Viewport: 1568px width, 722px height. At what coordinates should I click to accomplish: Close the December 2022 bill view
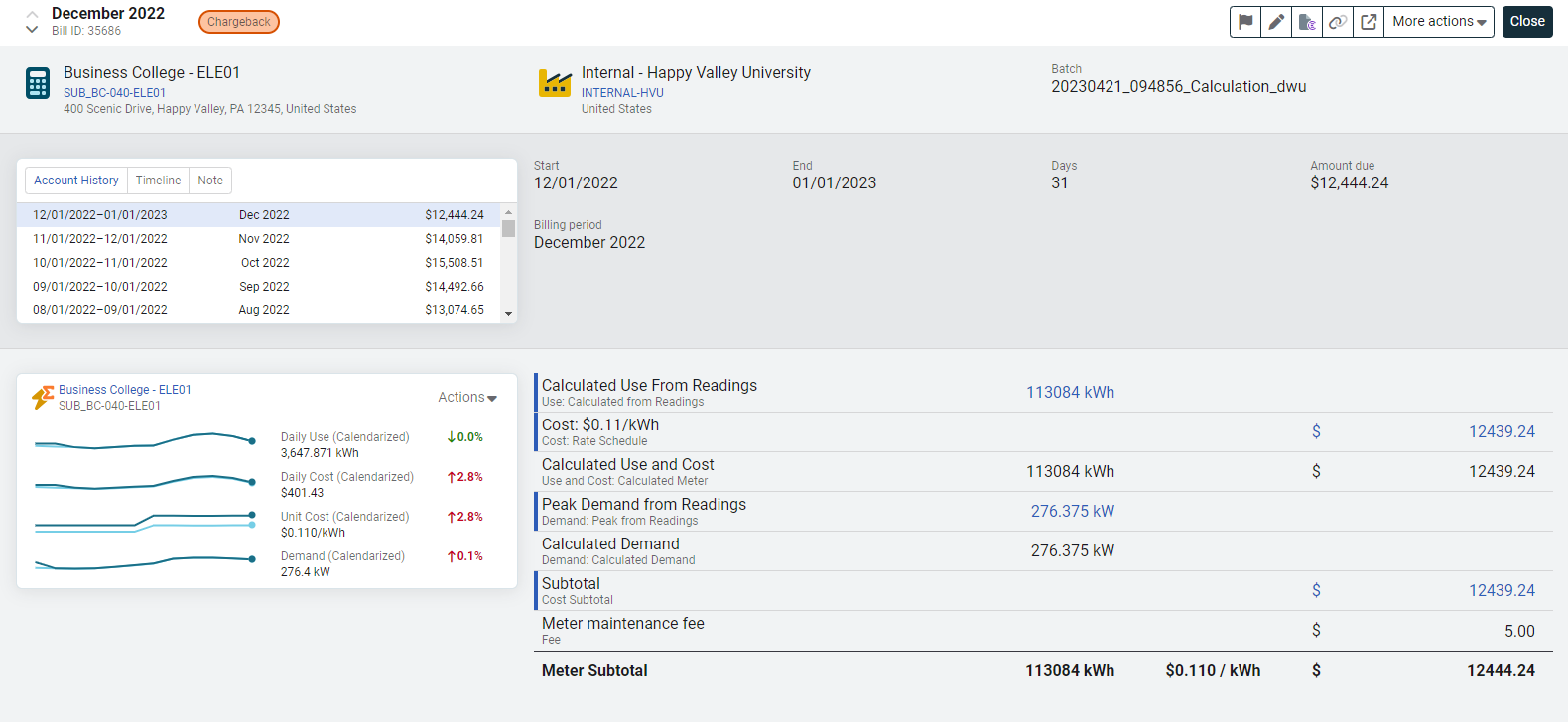(x=1527, y=22)
